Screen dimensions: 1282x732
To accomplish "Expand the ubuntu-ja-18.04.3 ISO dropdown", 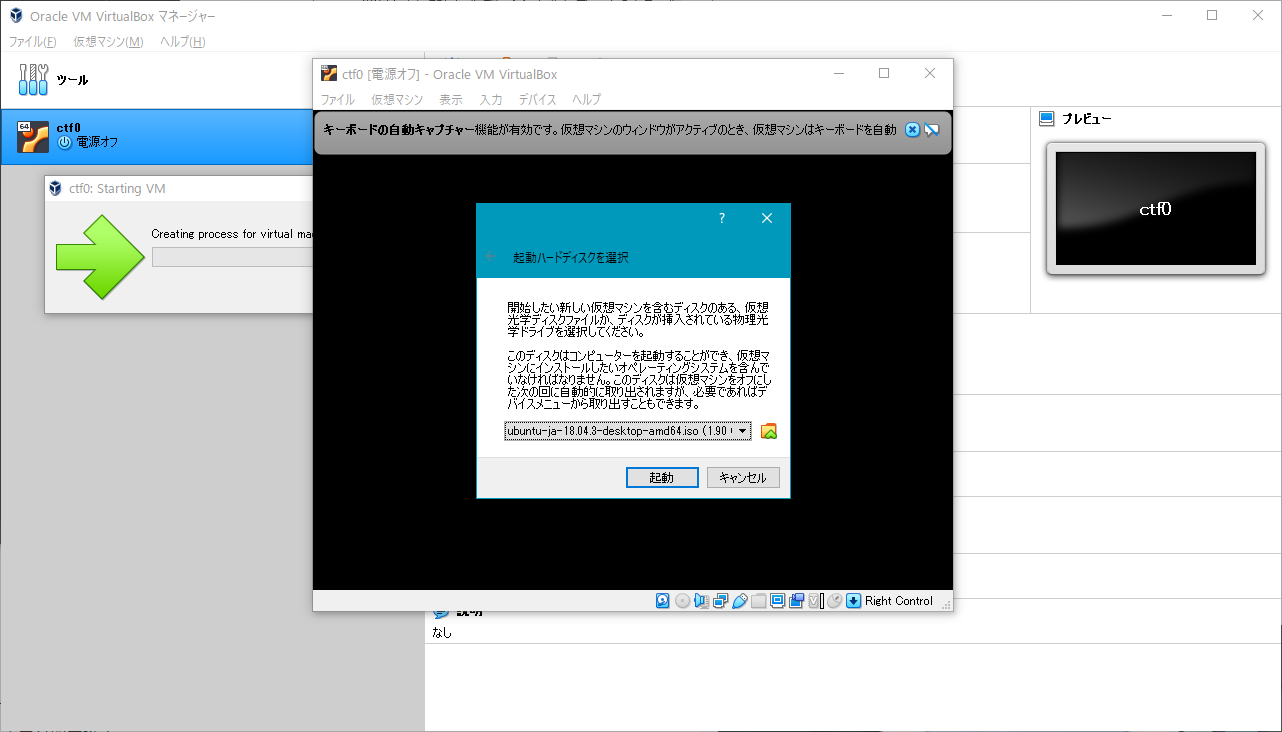I will tap(627, 431).
